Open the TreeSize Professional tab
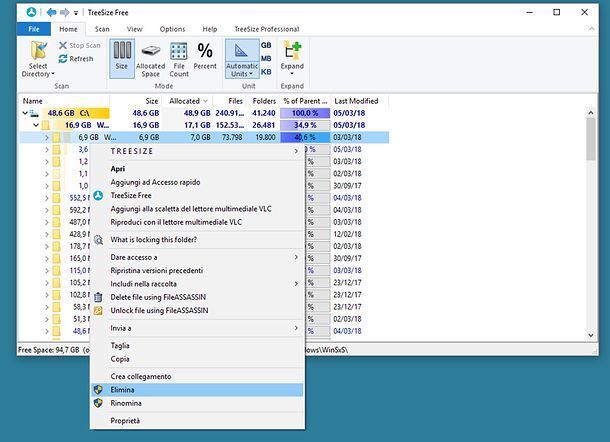This screenshot has height=442, width=610. pyautogui.click(x=267, y=29)
